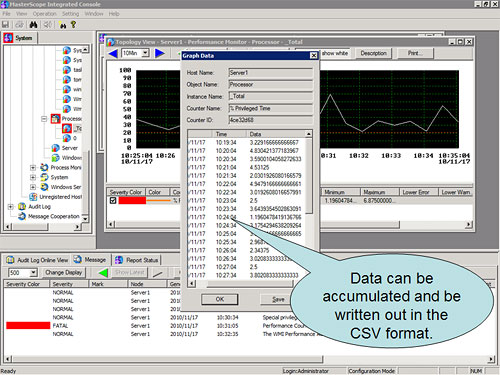
Task: Select the _Total instance icon in tree
Action: [x=67, y=128]
